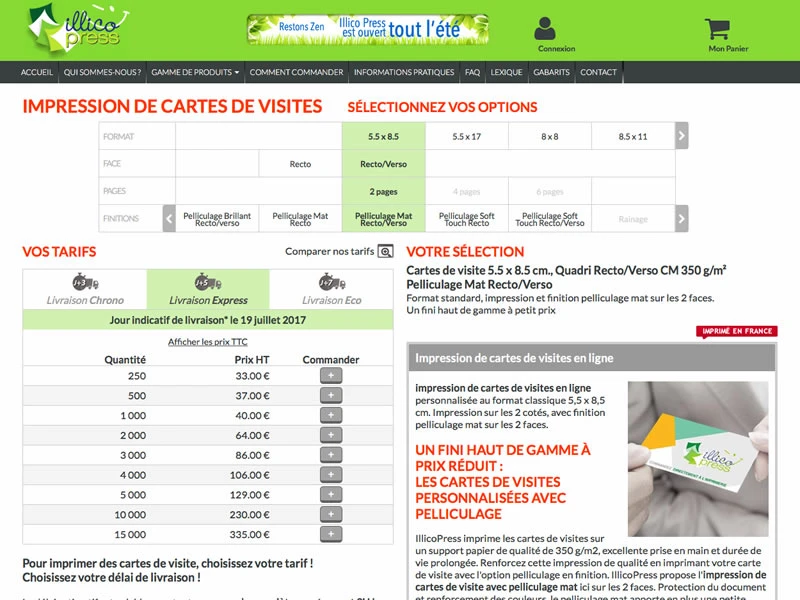800x600 pixels.
Task: Open the Lexique menu item
Action: click(x=507, y=72)
